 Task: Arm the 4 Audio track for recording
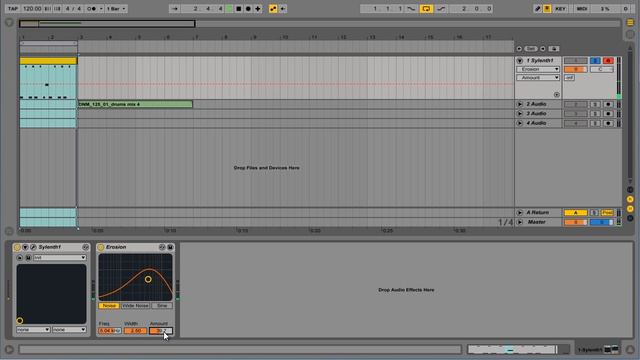point(608,123)
